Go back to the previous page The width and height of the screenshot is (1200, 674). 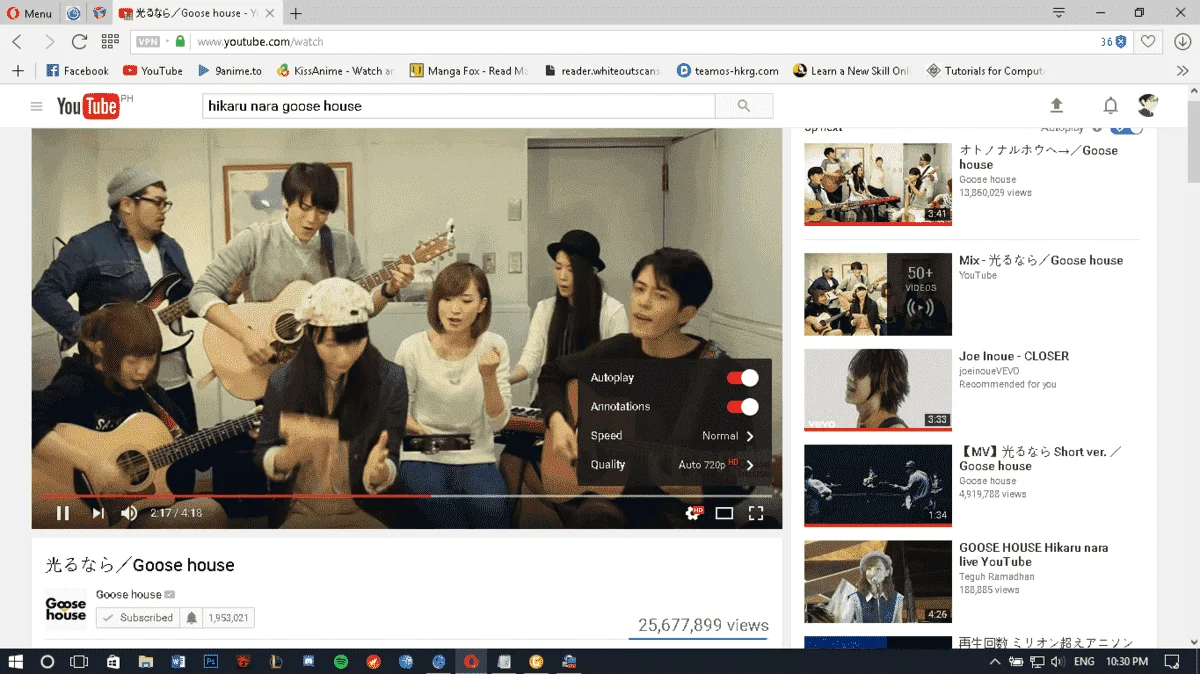(x=17, y=41)
